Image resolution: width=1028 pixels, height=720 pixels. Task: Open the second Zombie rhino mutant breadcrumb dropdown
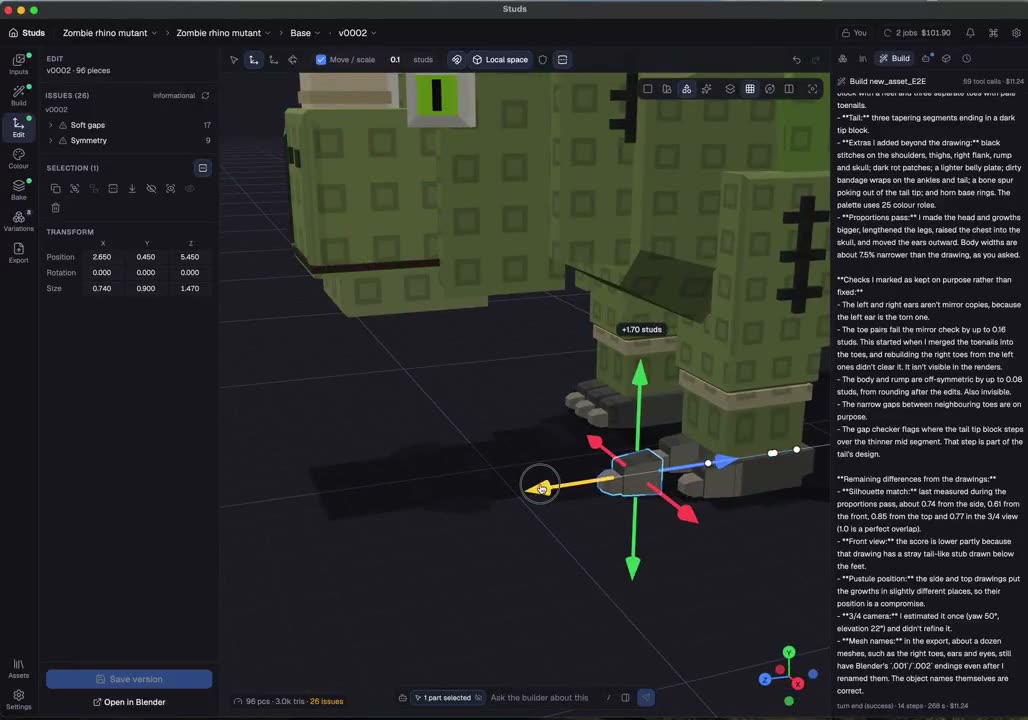coord(224,33)
